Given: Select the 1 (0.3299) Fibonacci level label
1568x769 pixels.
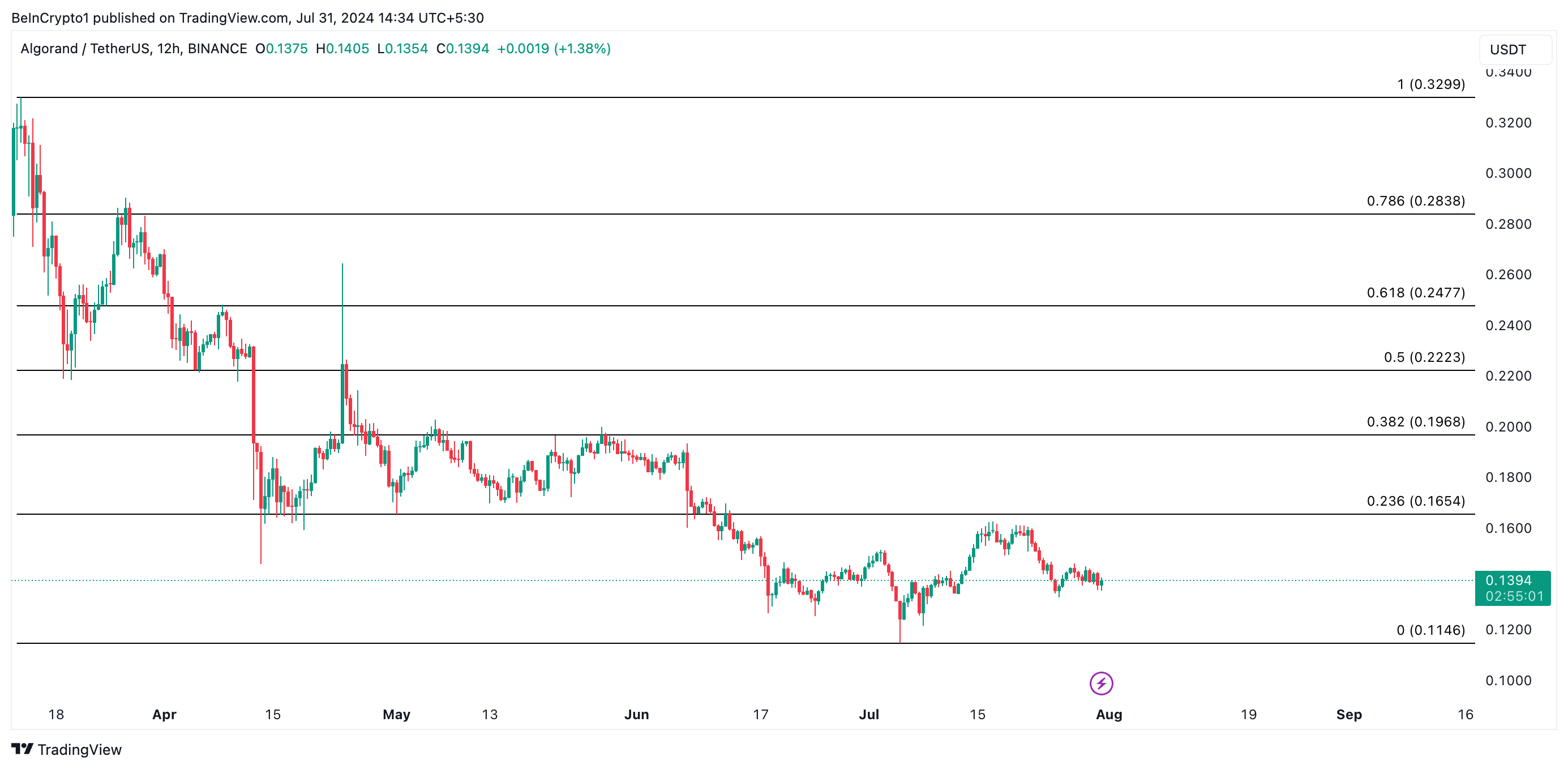Looking at the screenshot, I should (1430, 84).
